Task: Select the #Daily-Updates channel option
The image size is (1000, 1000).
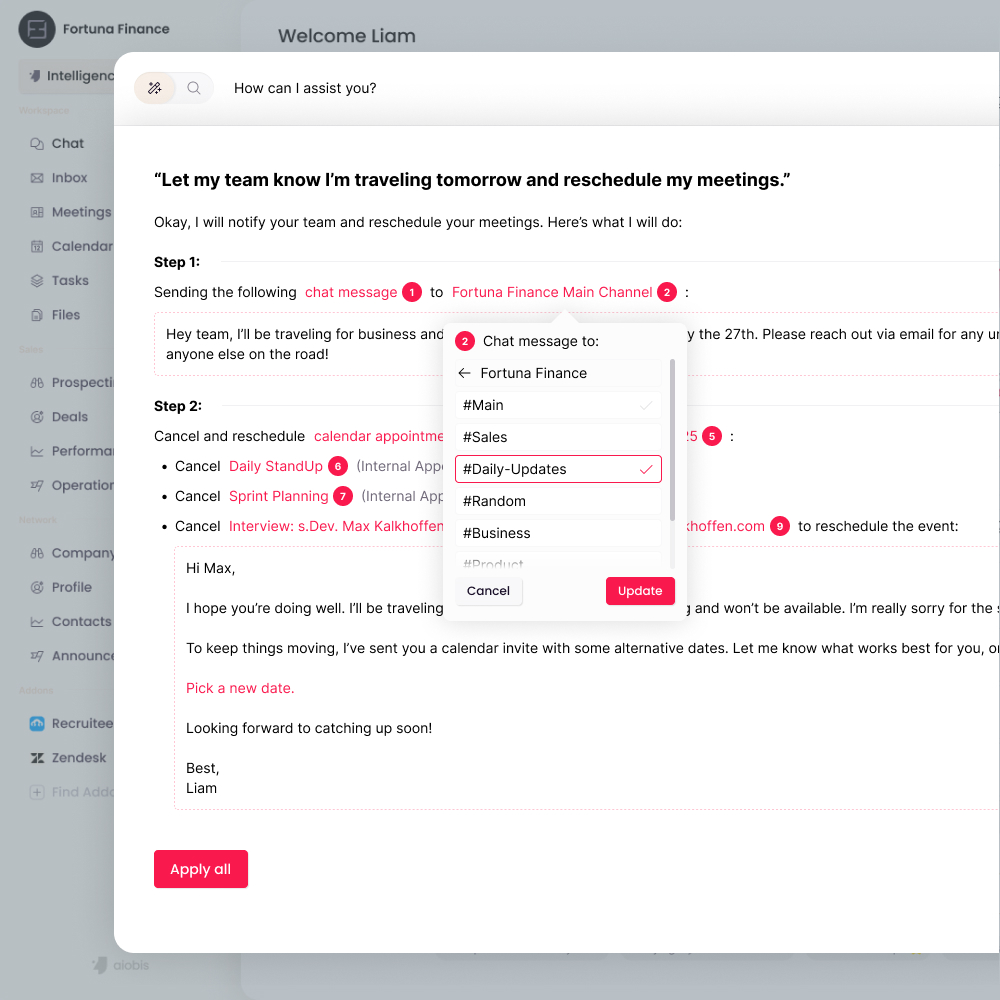Action: [558, 469]
